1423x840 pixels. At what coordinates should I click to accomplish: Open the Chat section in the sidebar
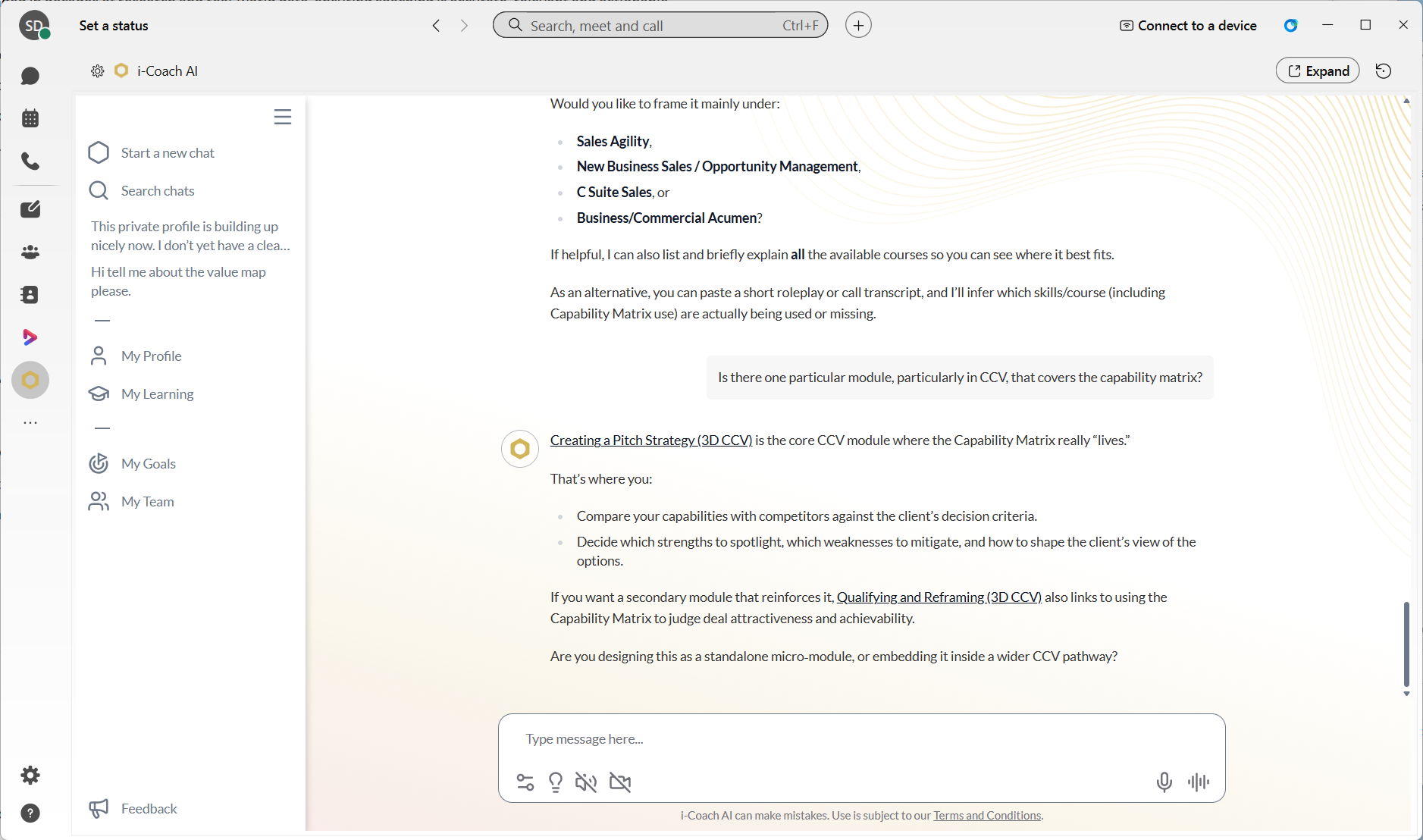pyautogui.click(x=30, y=76)
